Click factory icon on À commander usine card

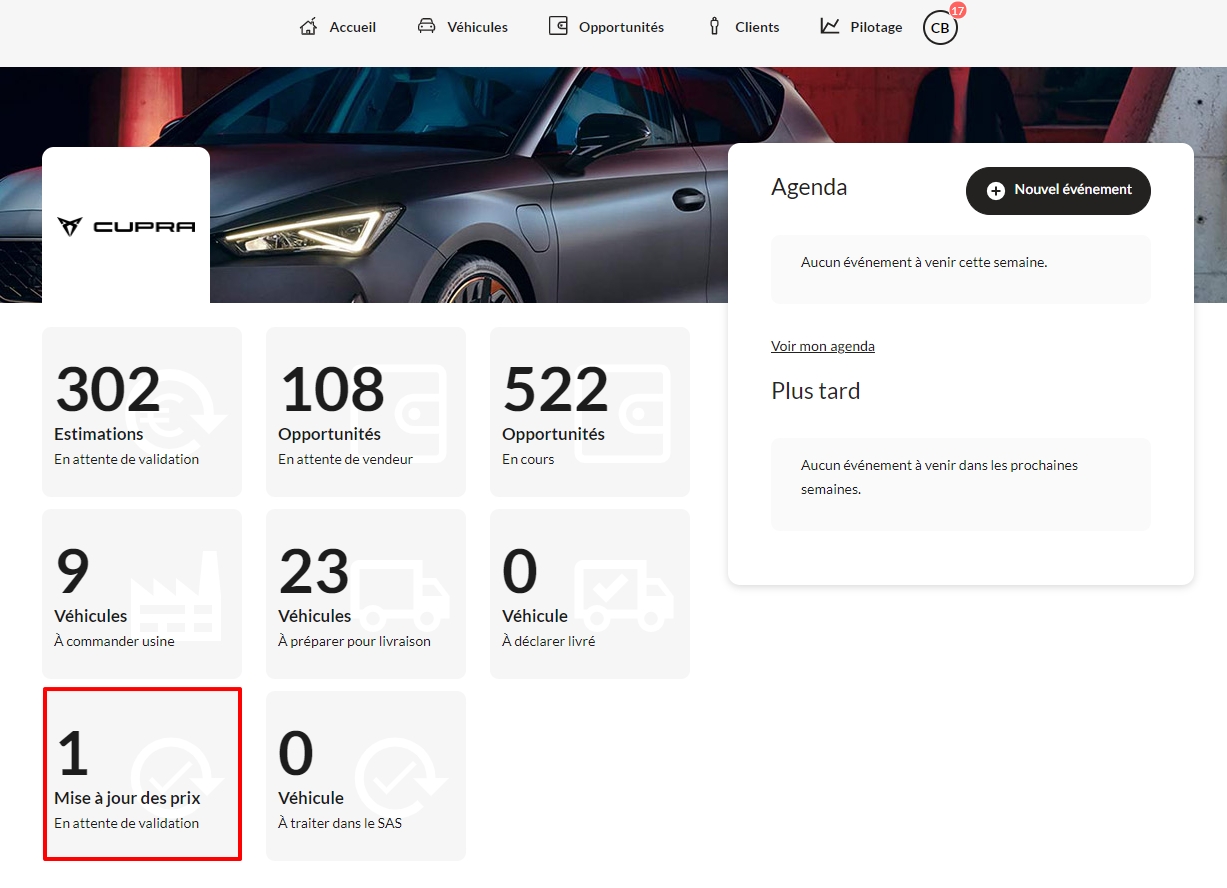pyautogui.click(x=175, y=596)
